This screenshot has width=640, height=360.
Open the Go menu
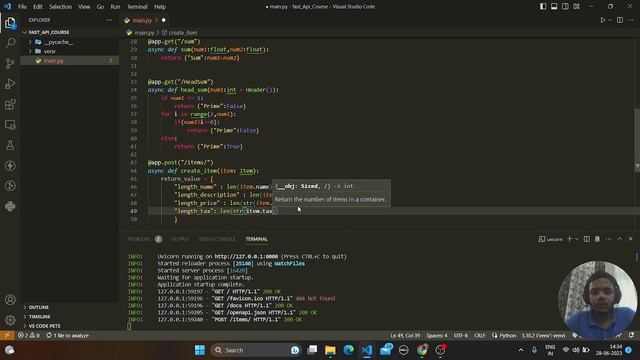100,7
